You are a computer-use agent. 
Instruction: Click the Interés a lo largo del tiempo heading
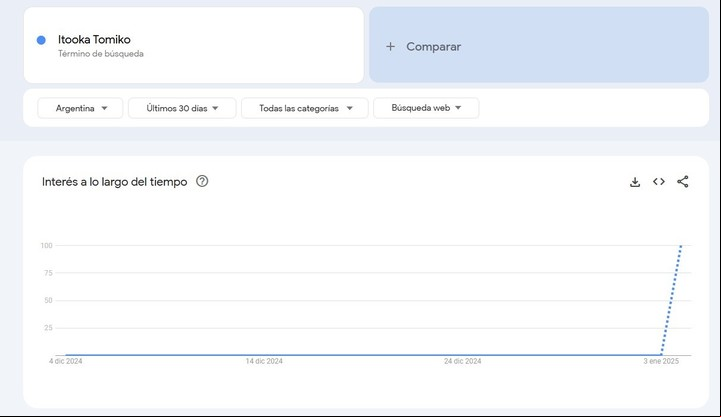click(114, 182)
